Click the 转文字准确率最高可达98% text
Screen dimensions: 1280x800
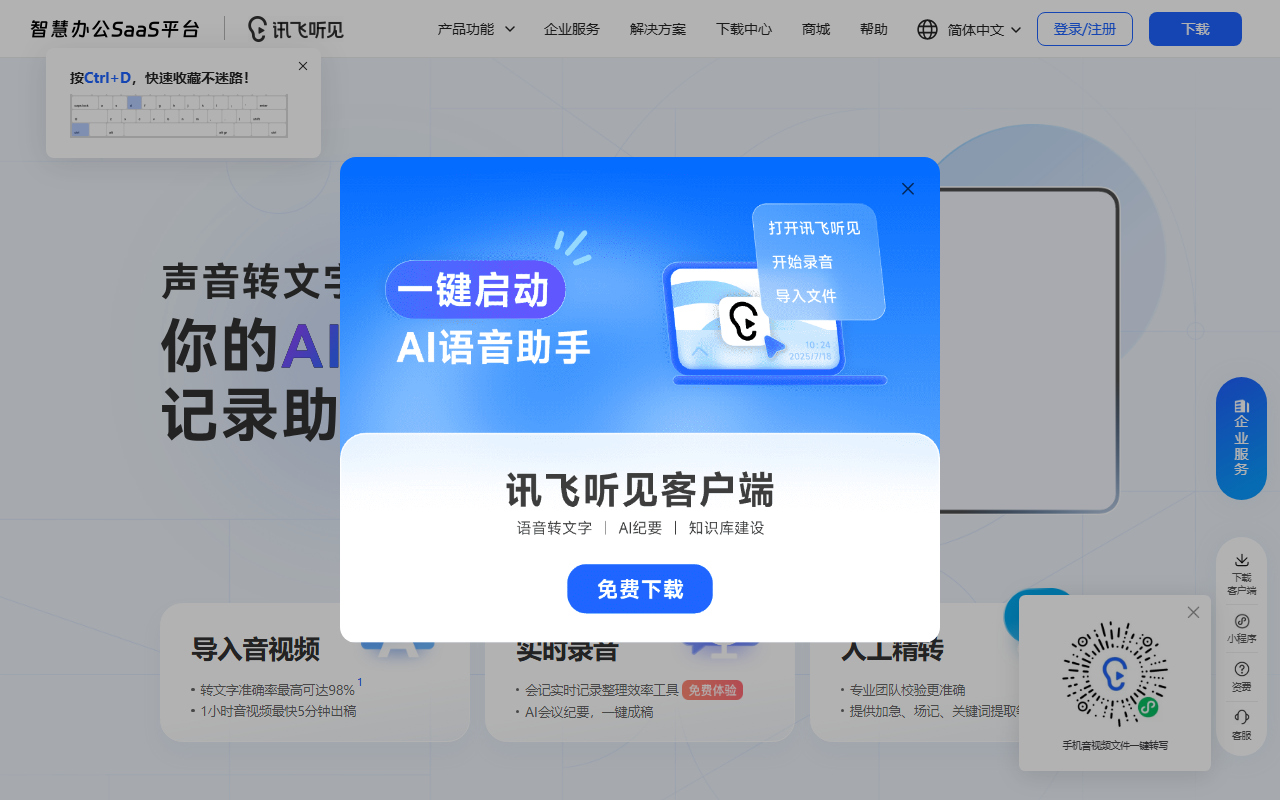pyautogui.click(x=277, y=690)
